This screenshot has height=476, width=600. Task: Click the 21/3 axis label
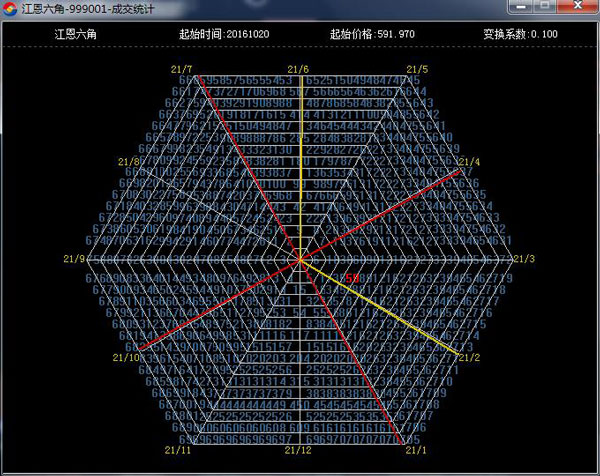[524, 259]
